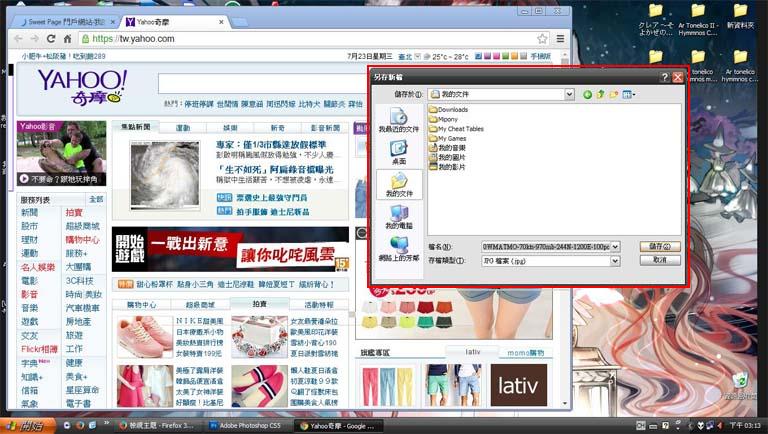768x434 pixels.
Task: Select the 運動 news tab
Action: point(183,128)
